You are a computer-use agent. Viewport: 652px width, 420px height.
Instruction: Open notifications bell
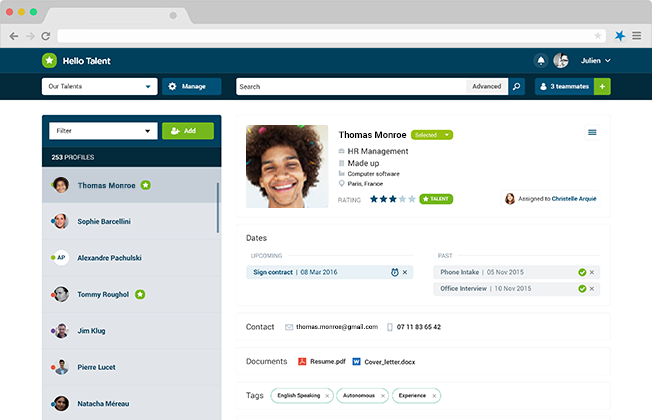(x=541, y=61)
